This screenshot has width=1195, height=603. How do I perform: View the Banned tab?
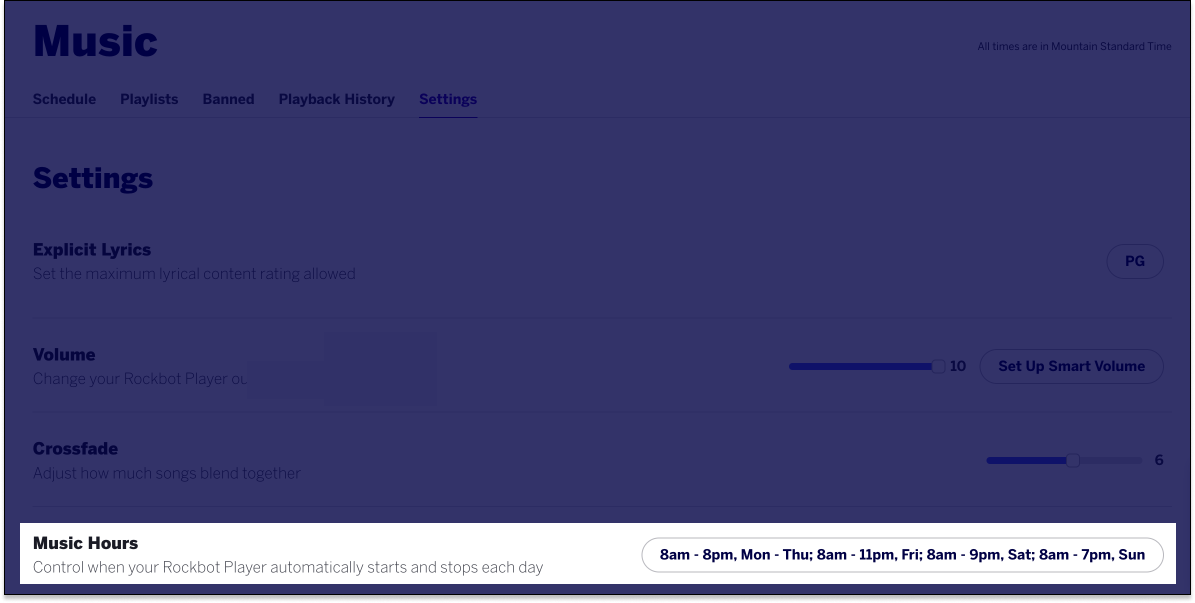(x=228, y=99)
